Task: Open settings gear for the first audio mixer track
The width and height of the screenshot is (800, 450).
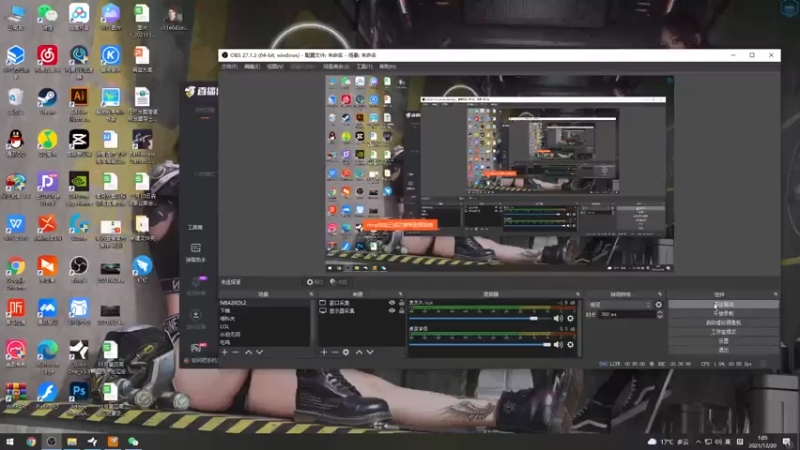Action: (x=570, y=318)
